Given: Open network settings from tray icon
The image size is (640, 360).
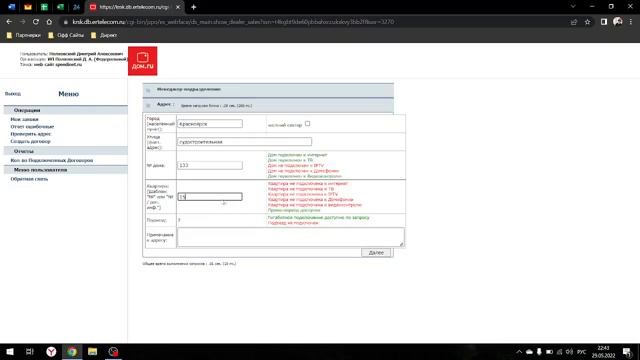Looking at the screenshot, I should pyautogui.click(x=560, y=352).
